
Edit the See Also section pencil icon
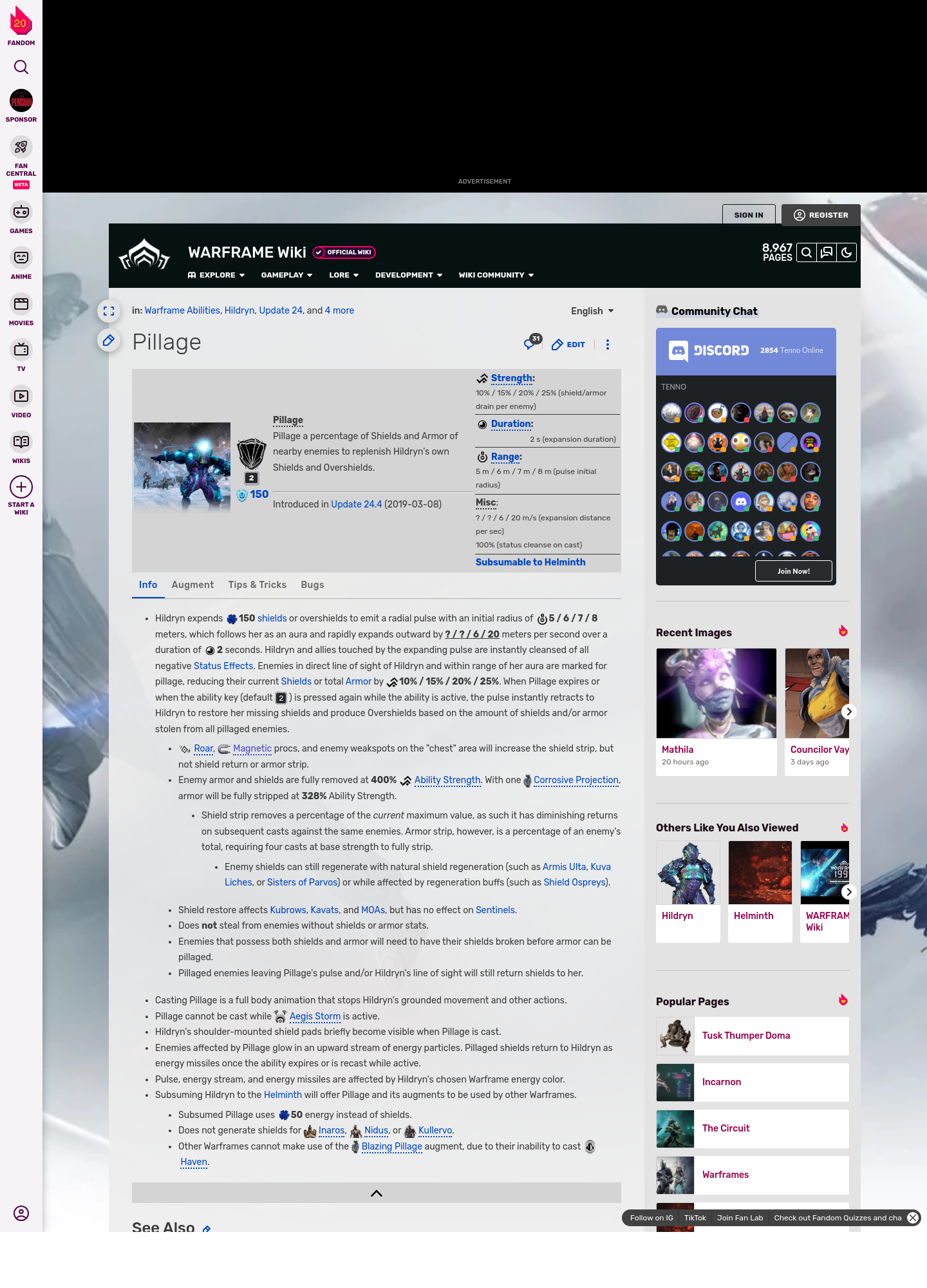tap(207, 1229)
